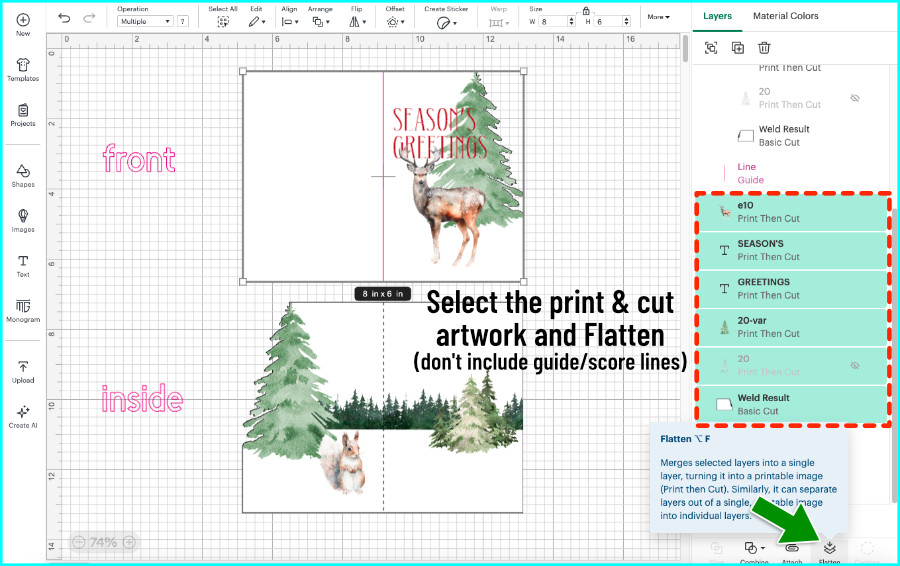Viewport: 900px width, 566px height.
Task: Zoom in with plus button
Action: tap(130, 542)
